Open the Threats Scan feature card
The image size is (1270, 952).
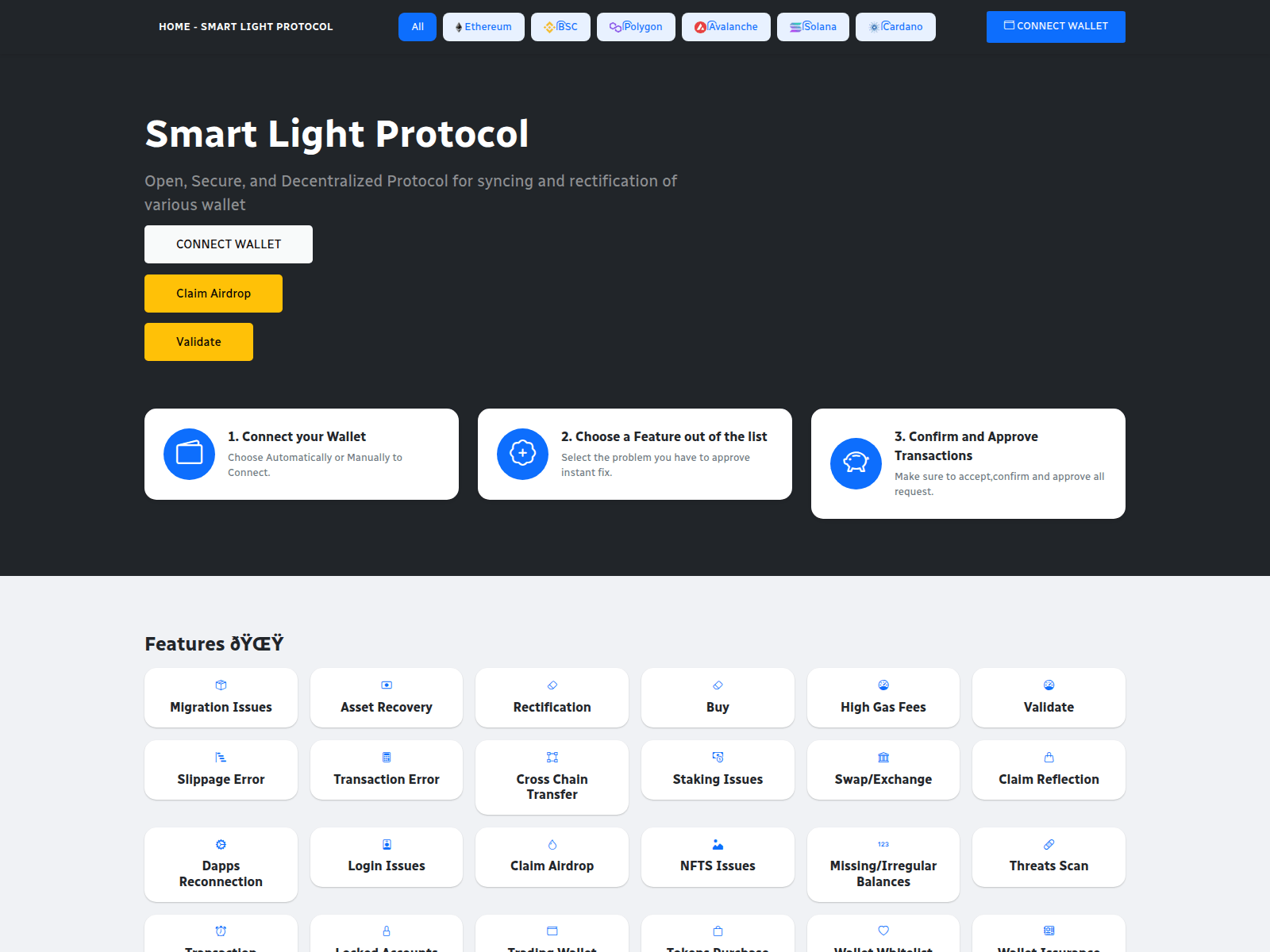pyautogui.click(x=1049, y=857)
